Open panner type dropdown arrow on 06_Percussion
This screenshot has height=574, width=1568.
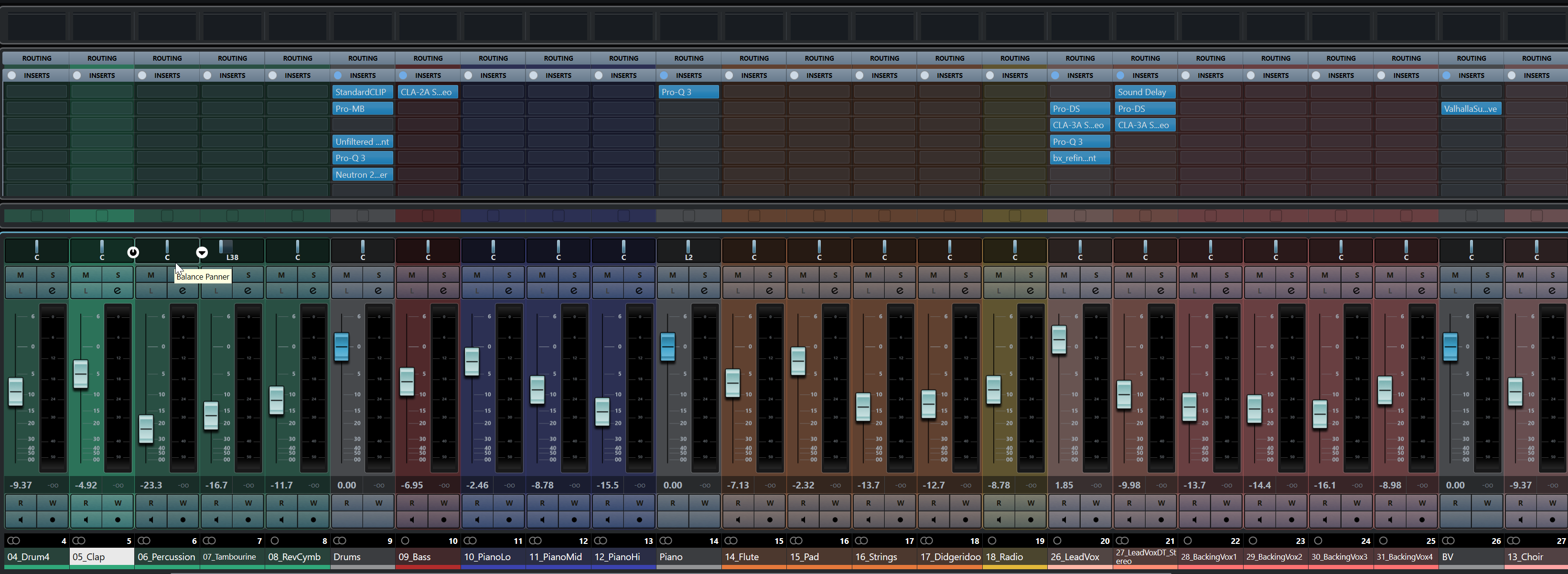click(202, 252)
